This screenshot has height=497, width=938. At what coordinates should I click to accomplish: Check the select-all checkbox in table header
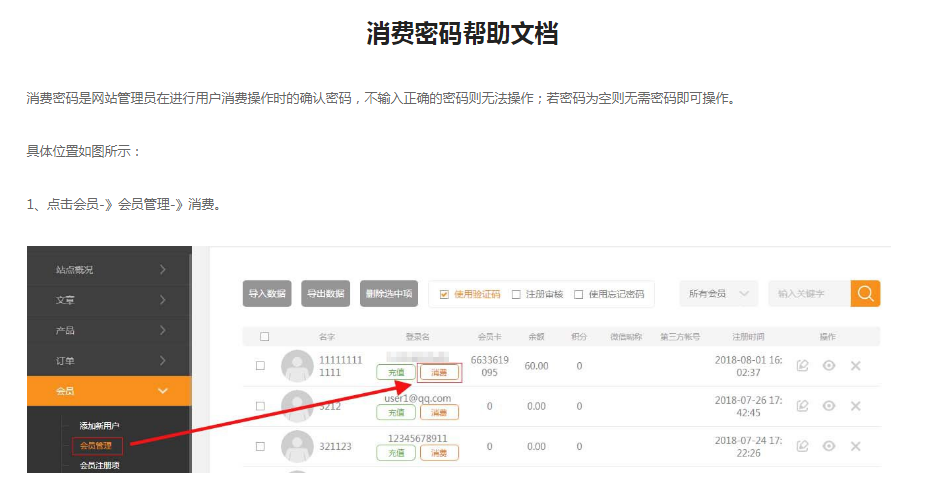[x=264, y=337]
